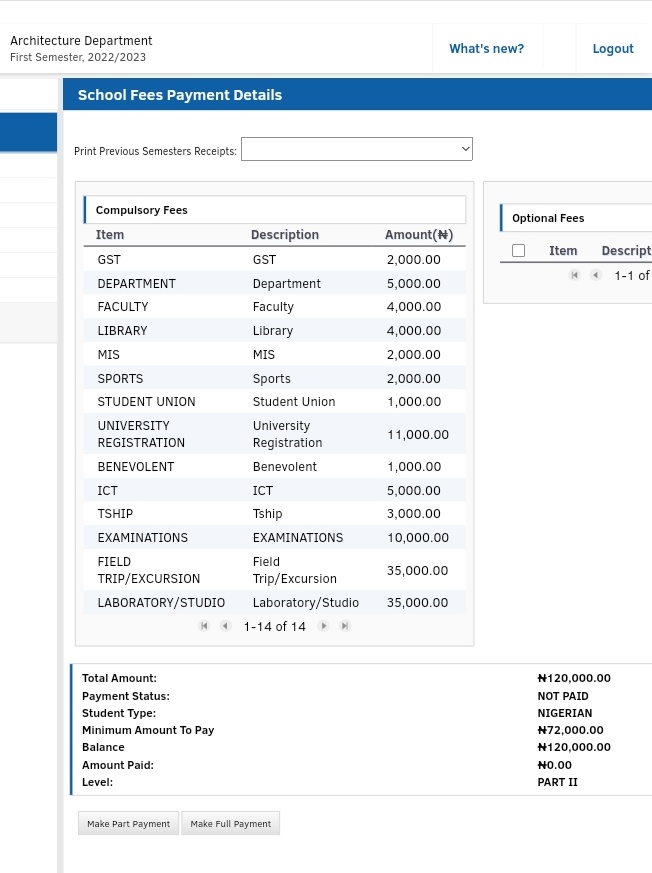Click the 10,000.00 examinations amount
652x873 pixels.
coord(418,538)
